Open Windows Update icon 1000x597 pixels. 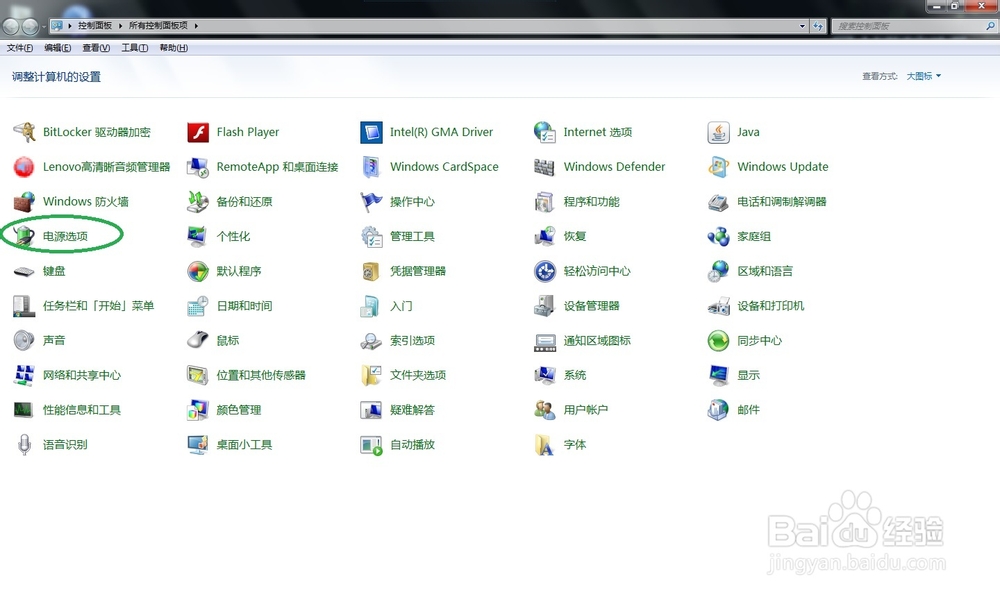[718, 167]
